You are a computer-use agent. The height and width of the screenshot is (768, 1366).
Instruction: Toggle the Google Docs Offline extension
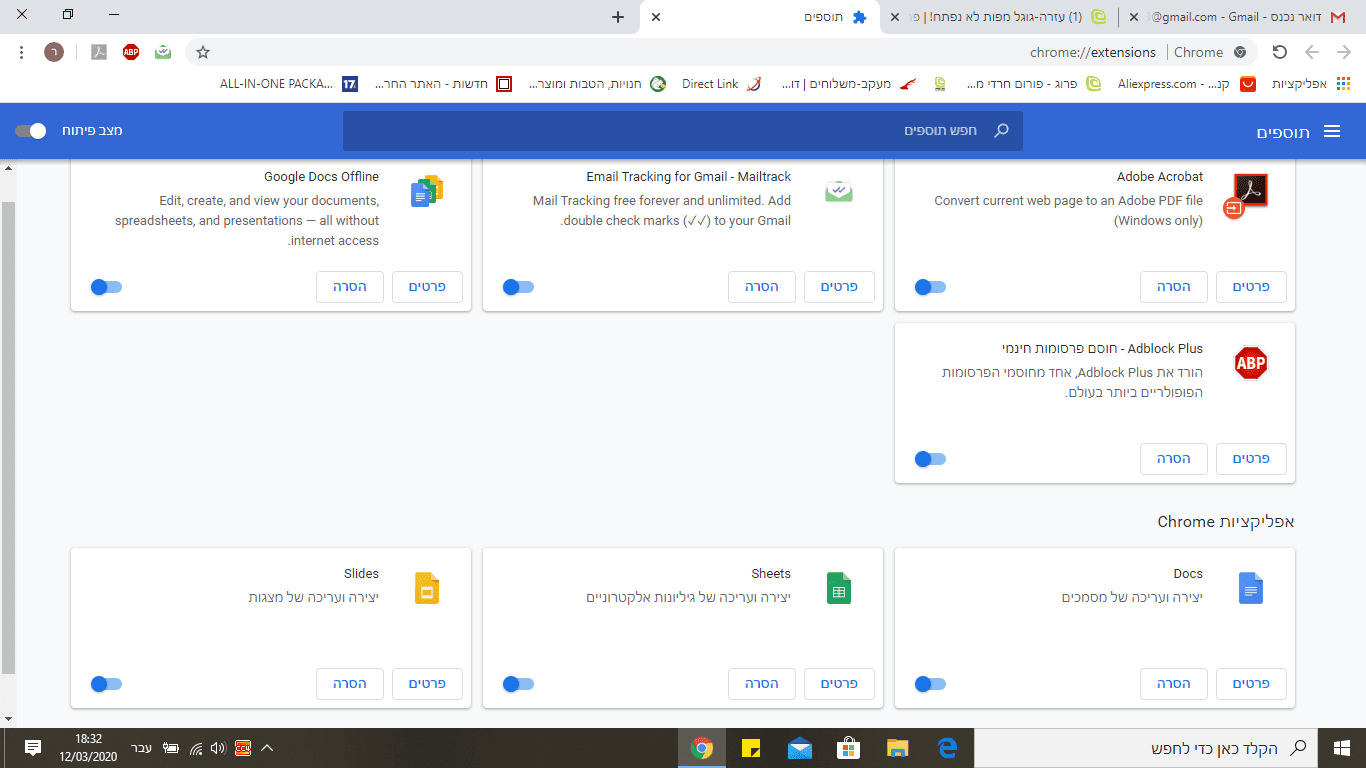(x=106, y=288)
